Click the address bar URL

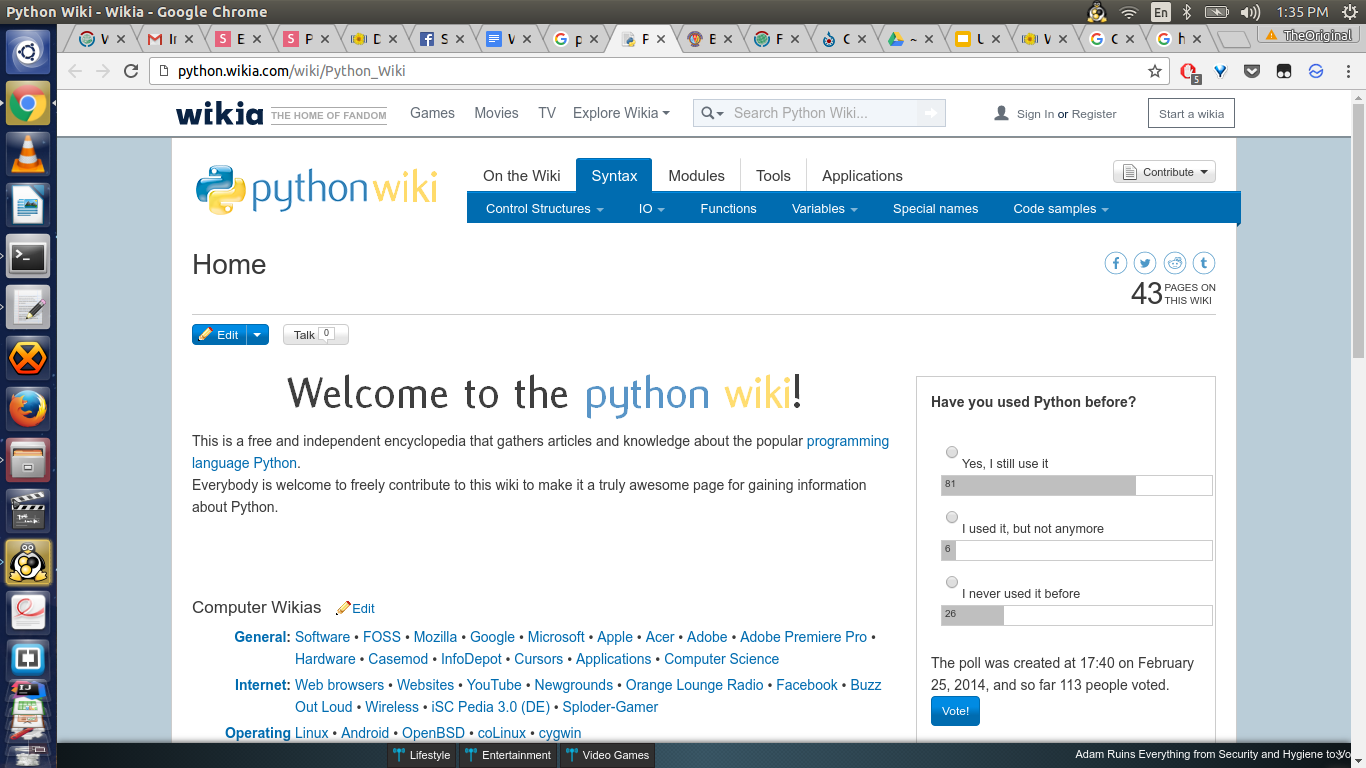click(x=292, y=71)
